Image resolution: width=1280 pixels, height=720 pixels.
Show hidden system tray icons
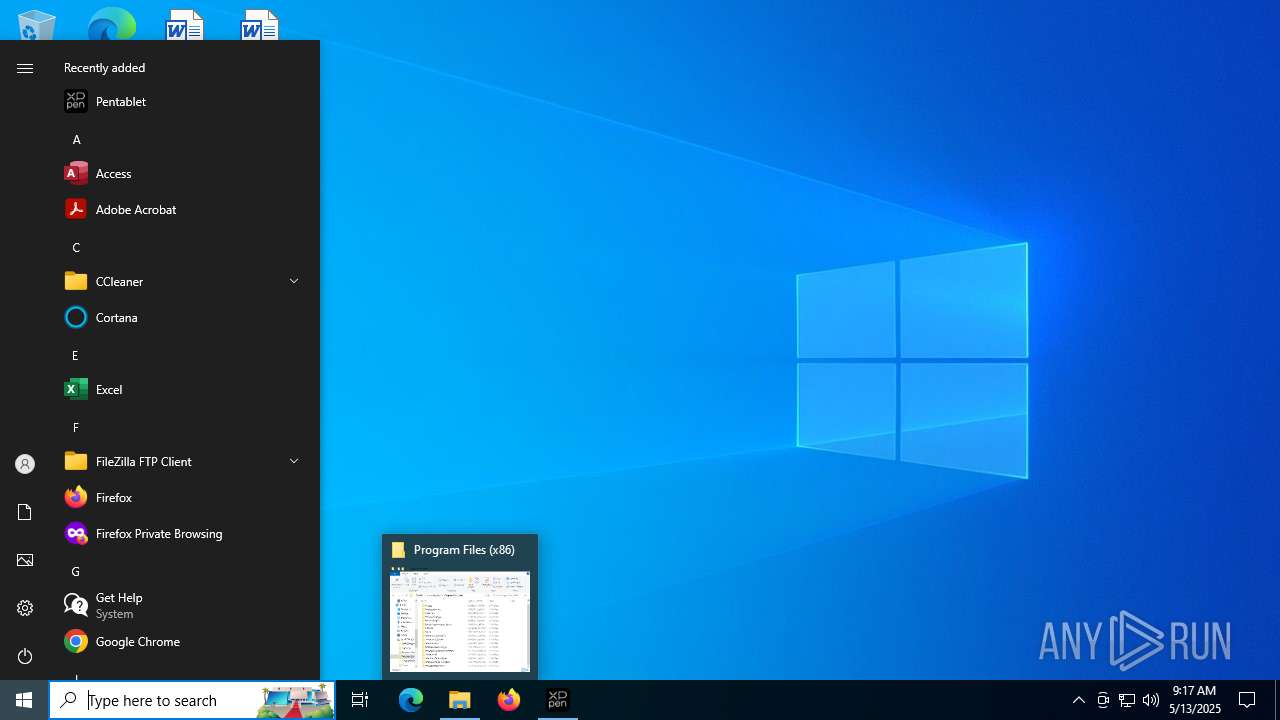(1079, 700)
